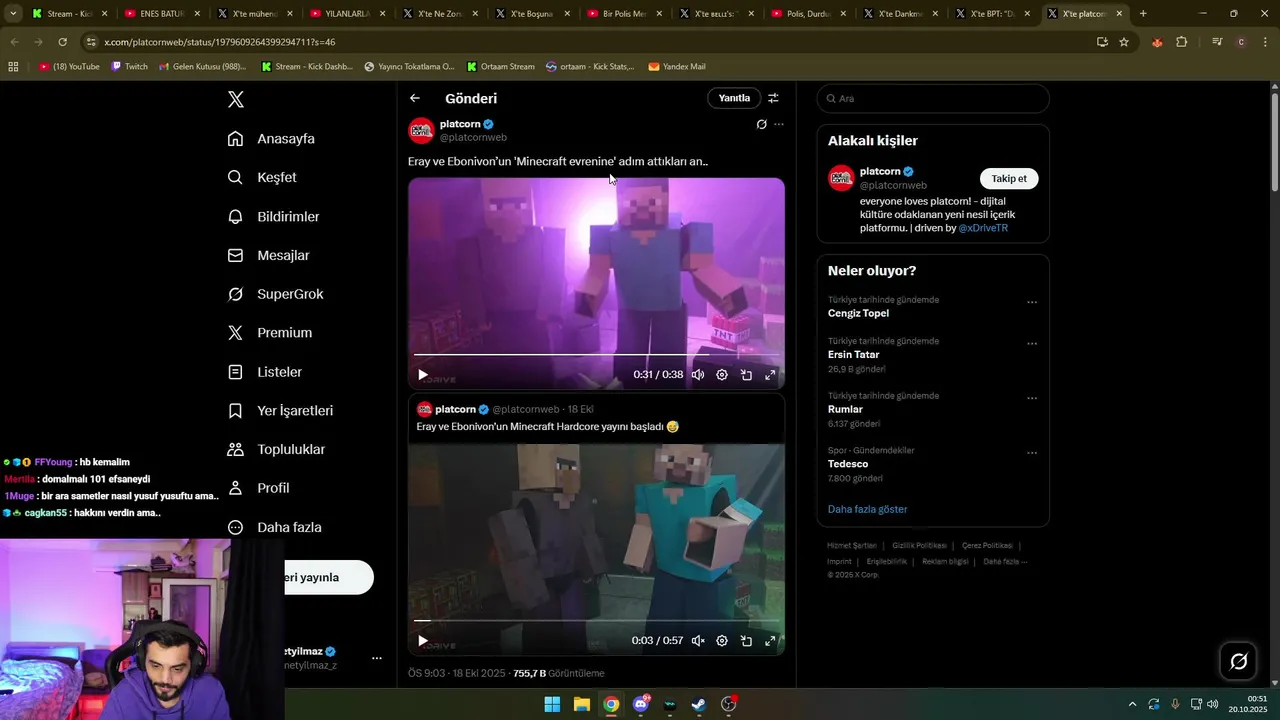Open the Twitch bookmark
Screen dimensions: 1280x720
click(x=129, y=67)
